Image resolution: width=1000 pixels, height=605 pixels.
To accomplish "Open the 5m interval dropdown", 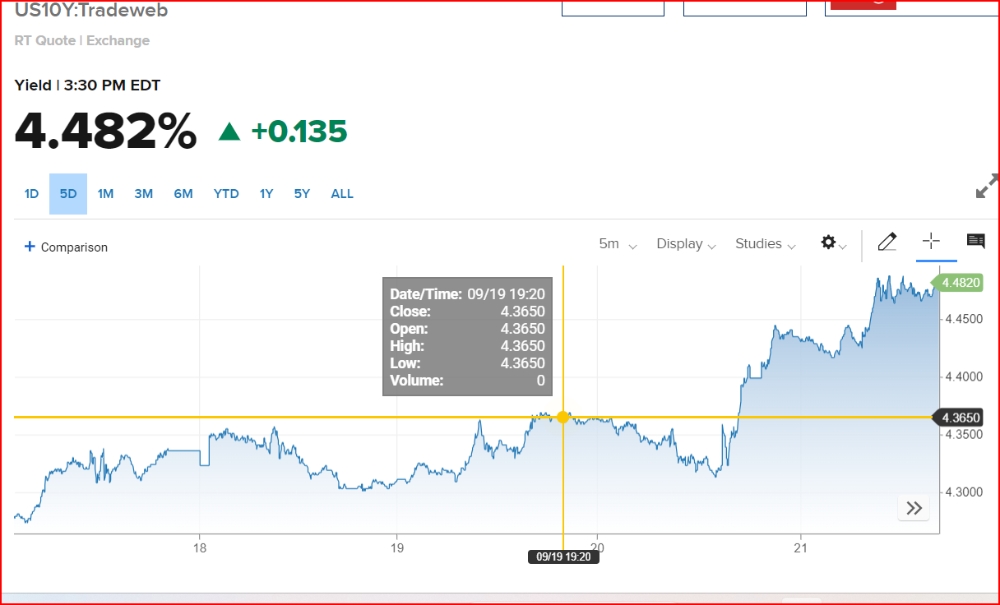I will pos(617,244).
